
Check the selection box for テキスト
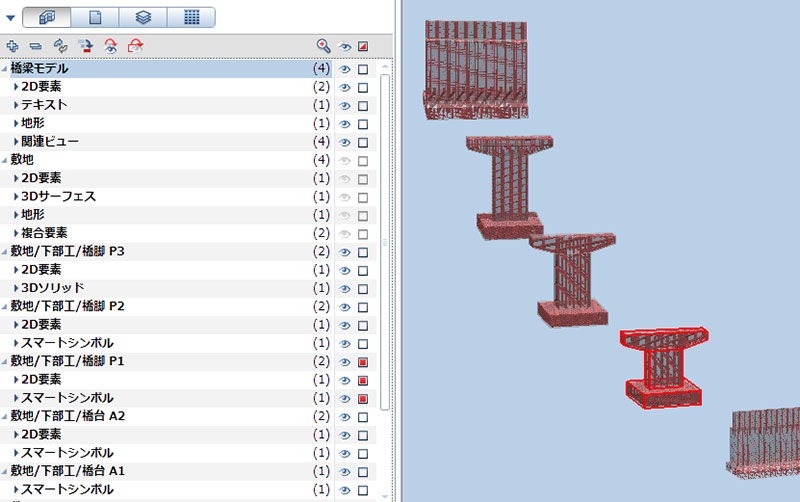(x=363, y=106)
